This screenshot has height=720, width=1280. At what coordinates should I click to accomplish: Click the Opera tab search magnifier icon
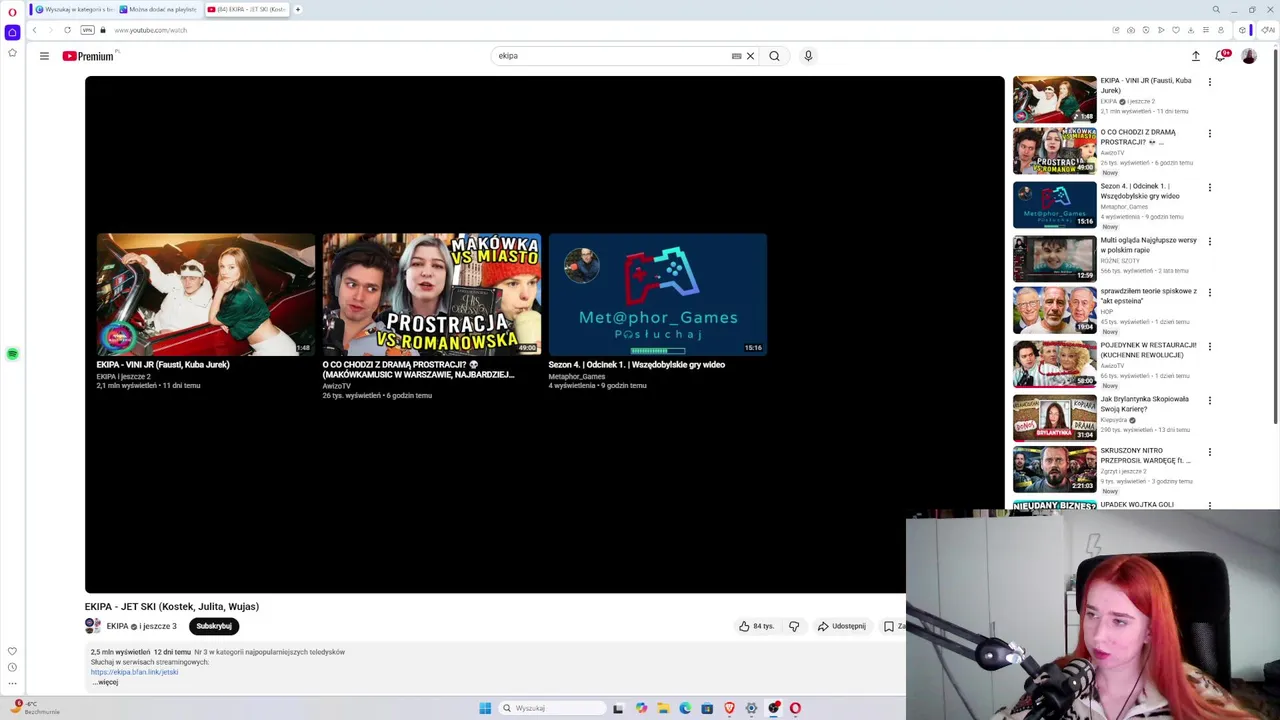[1216, 9]
